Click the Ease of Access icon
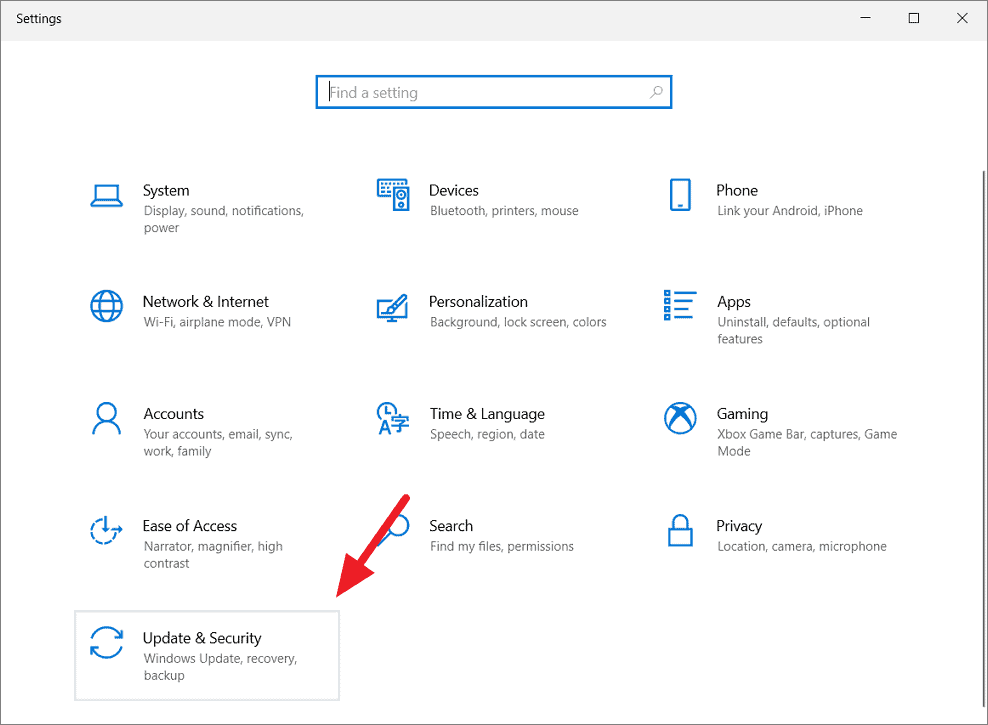This screenshot has width=988, height=725. [107, 531]
